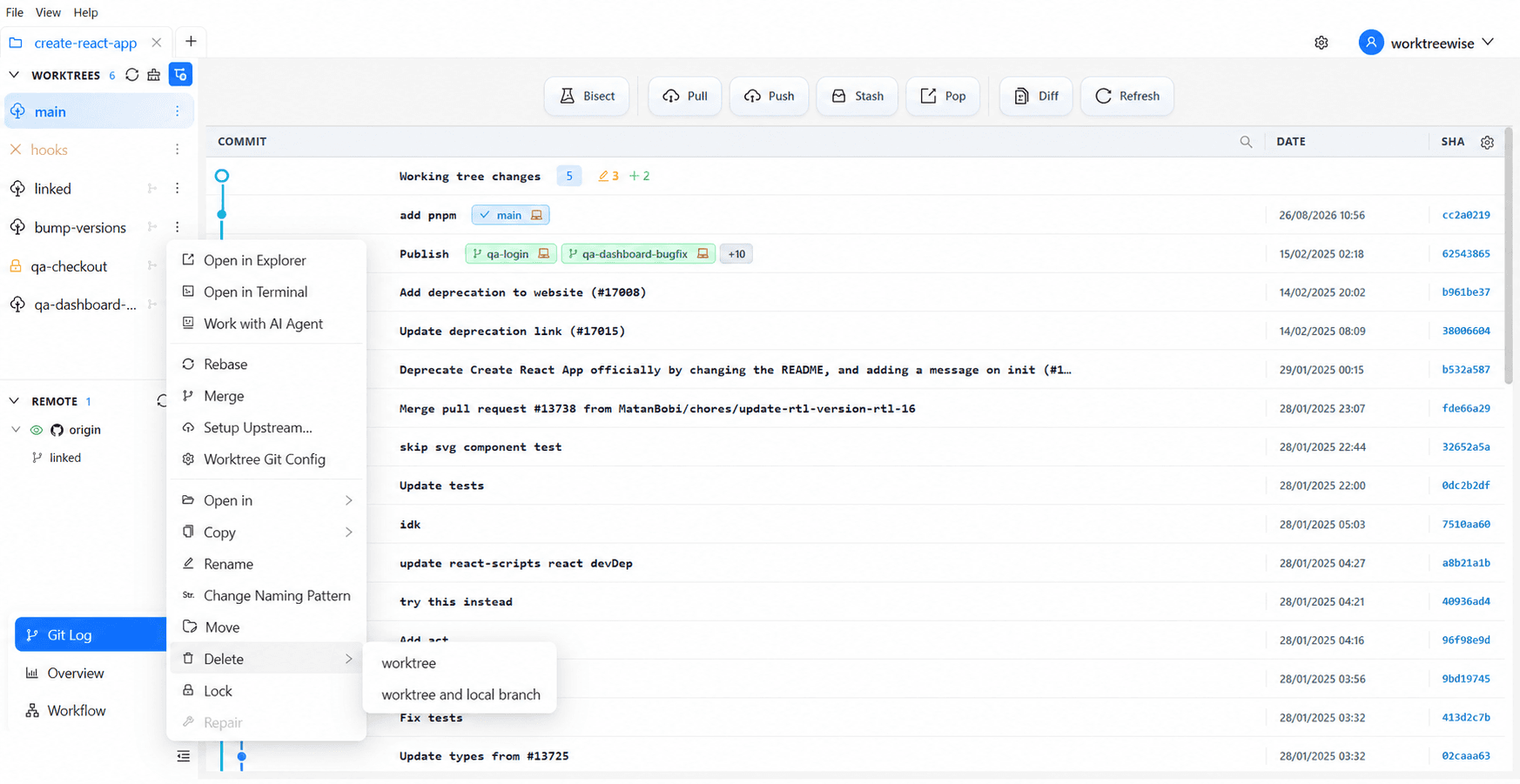Screen dimensions: 1520x784
Task: Click the worktree cleanup icon beside WORKTREES
Action: tap(154, 75)
